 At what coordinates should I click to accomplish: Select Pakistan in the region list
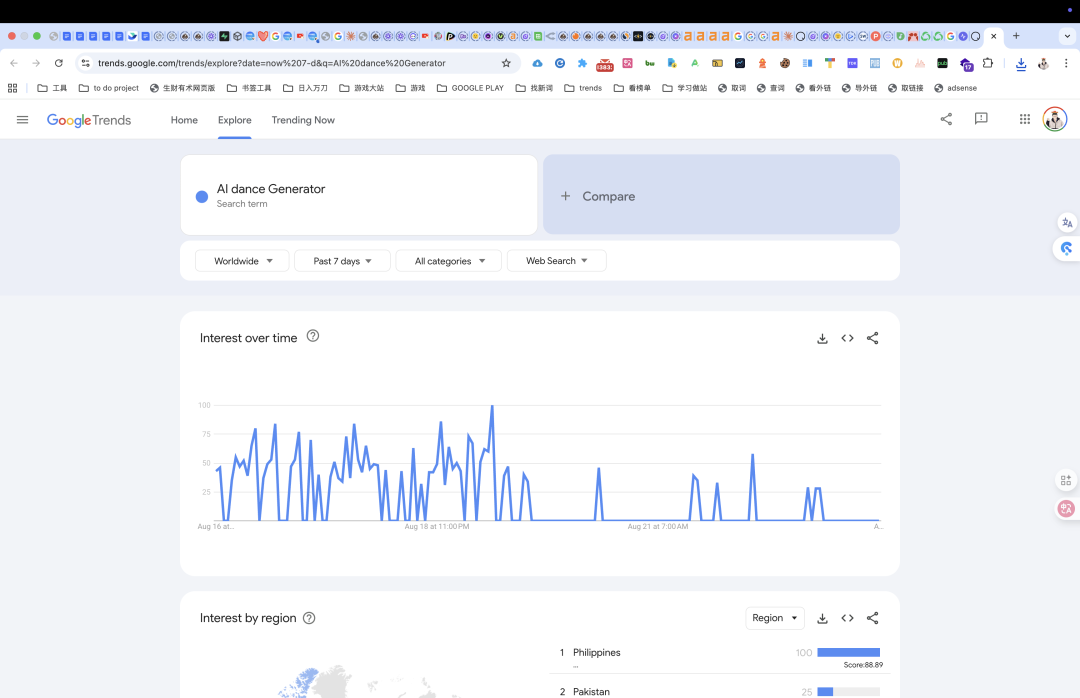click(591, 691)
